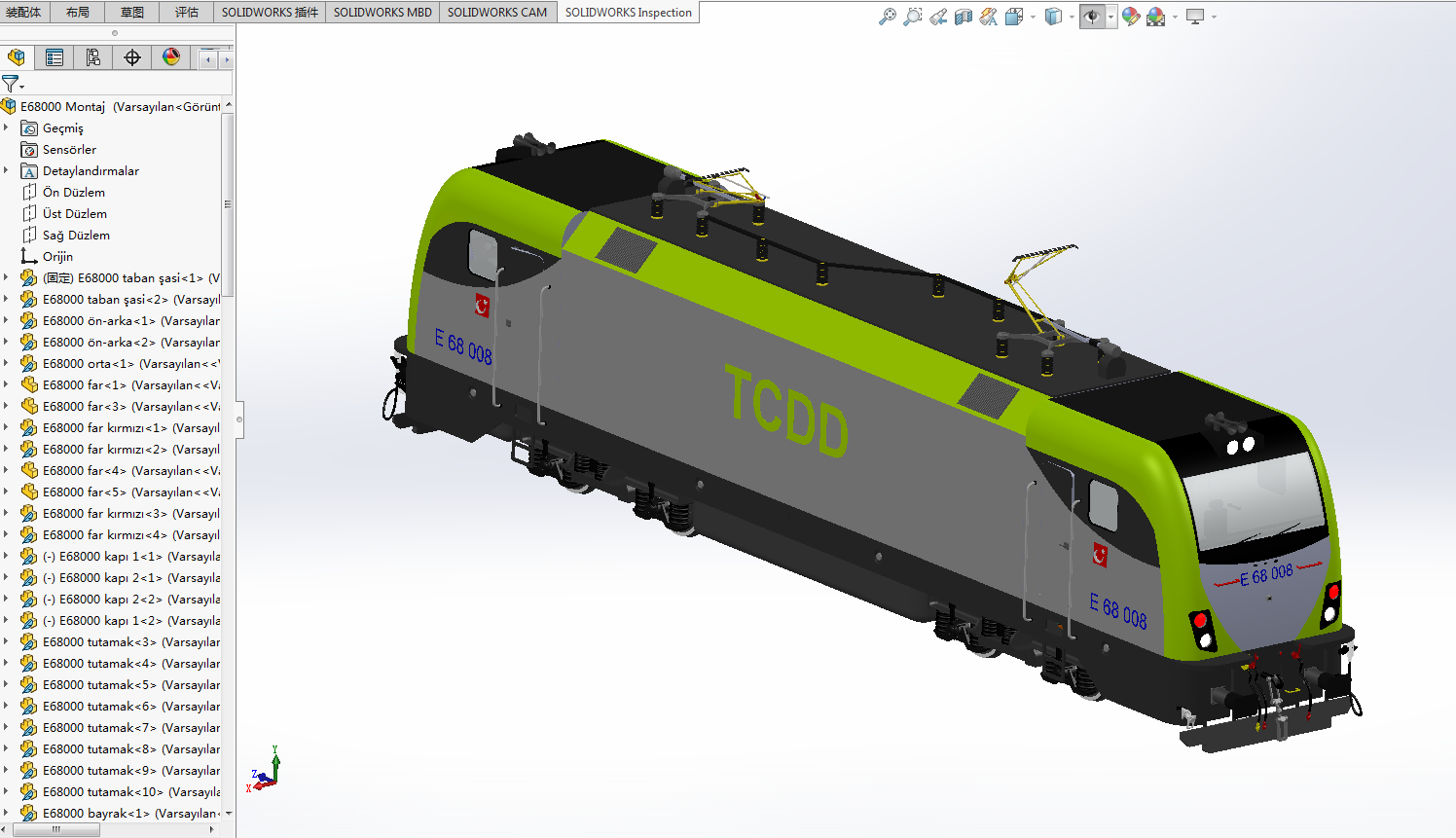The image size is (1456, 838).
Task: Click the View Orientation cube icon
Action: pyautogui.click(x=1014, y=17)
